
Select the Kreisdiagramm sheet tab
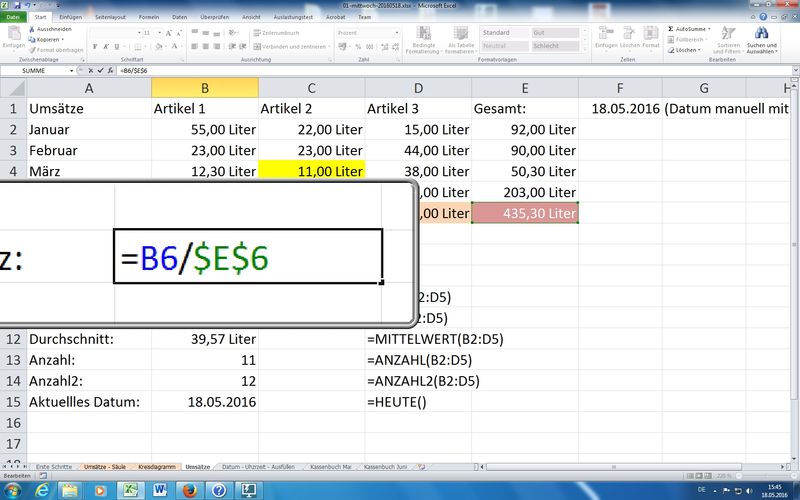158,466
